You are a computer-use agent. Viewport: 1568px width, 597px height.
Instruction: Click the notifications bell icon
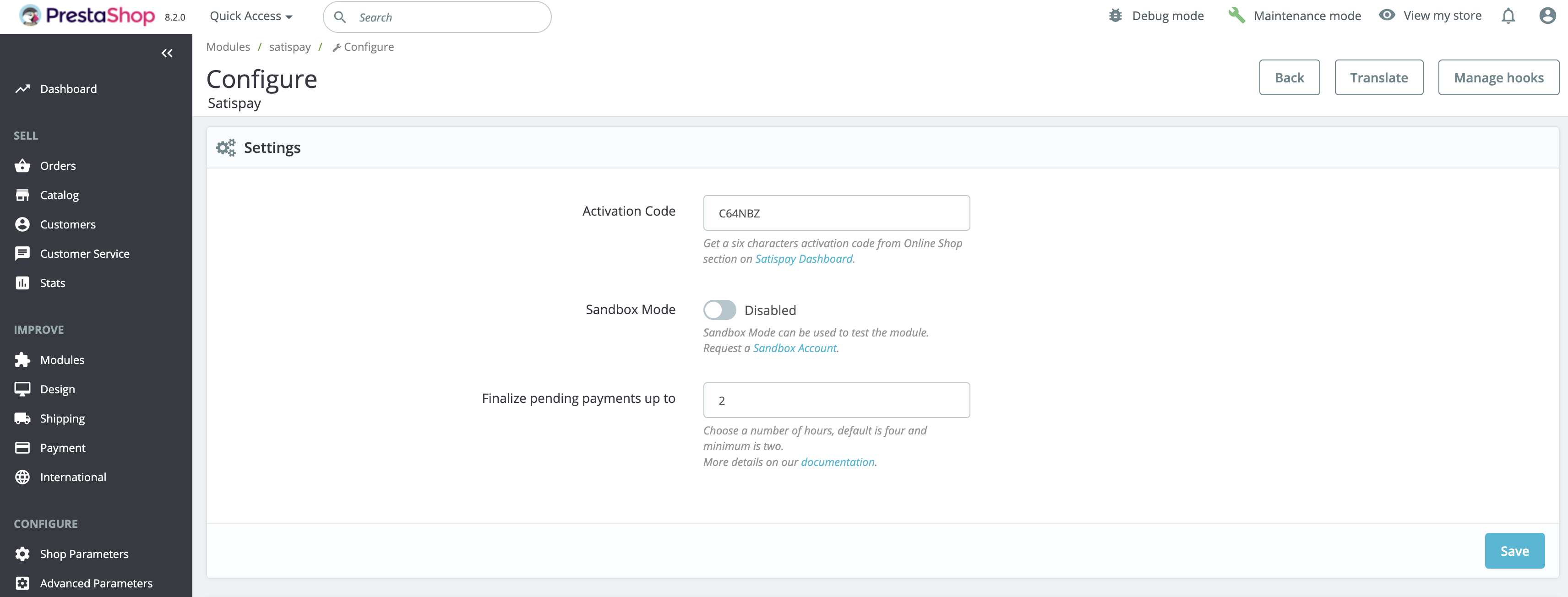pyautogui.click(x=1508, y=16)
